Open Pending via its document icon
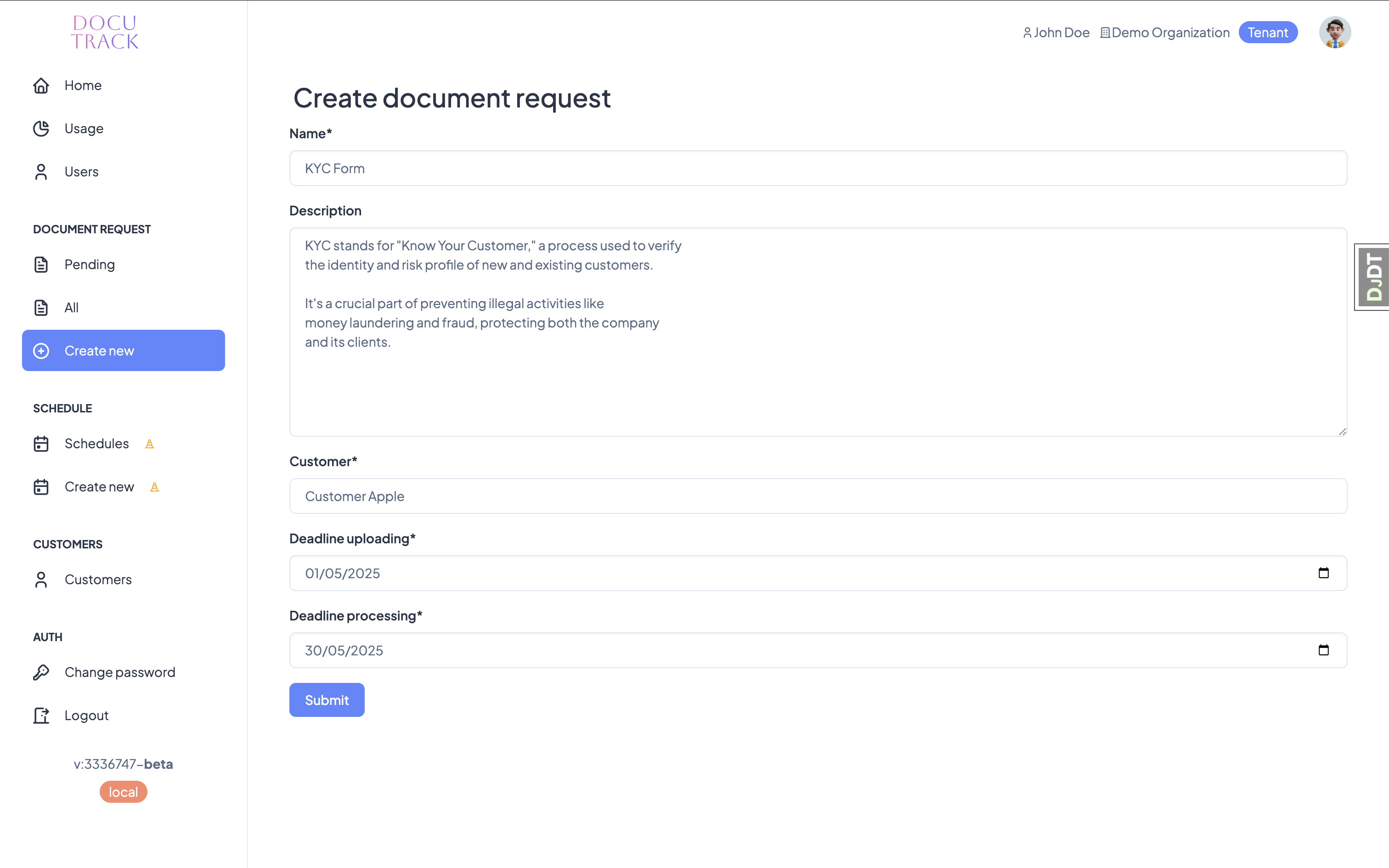Image resolution: width=1389 pixels, height=868 pixels. click(41, 265)
